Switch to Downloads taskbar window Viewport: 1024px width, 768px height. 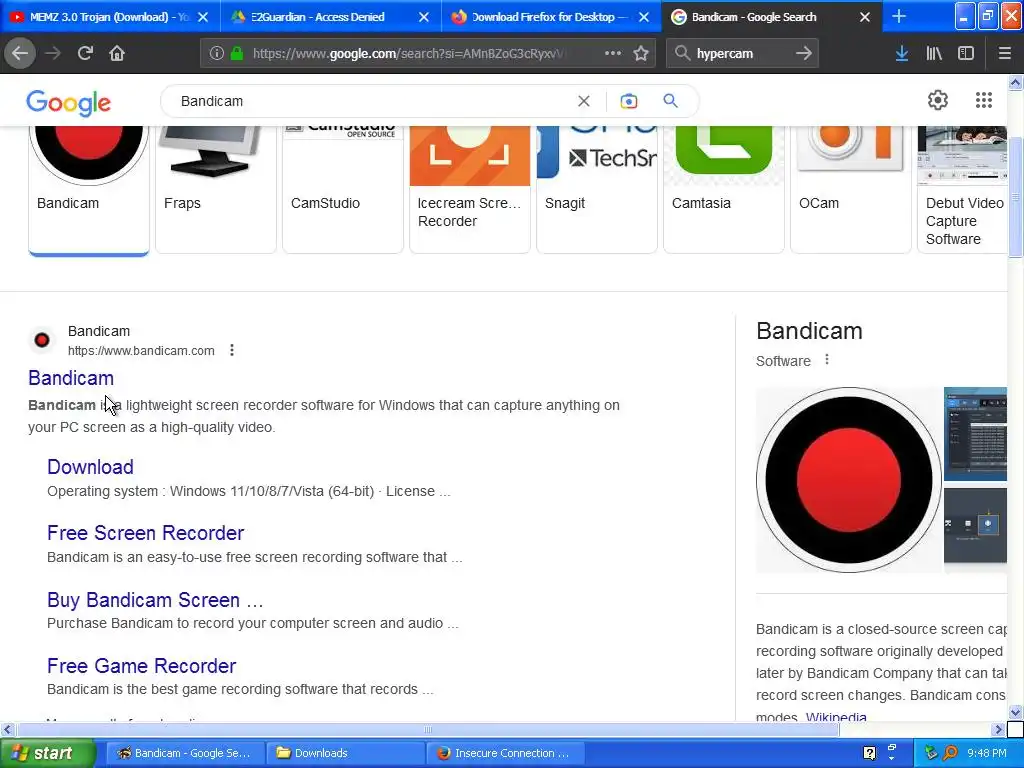coord(345,753)
